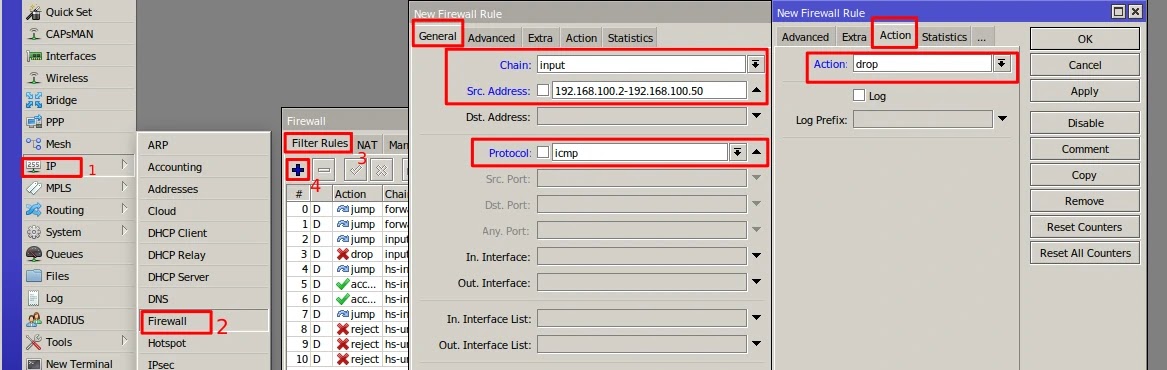The image size is (1167, 370).
Task: Open the Action drop dropdown arrow
Action: coord(1002,64)
